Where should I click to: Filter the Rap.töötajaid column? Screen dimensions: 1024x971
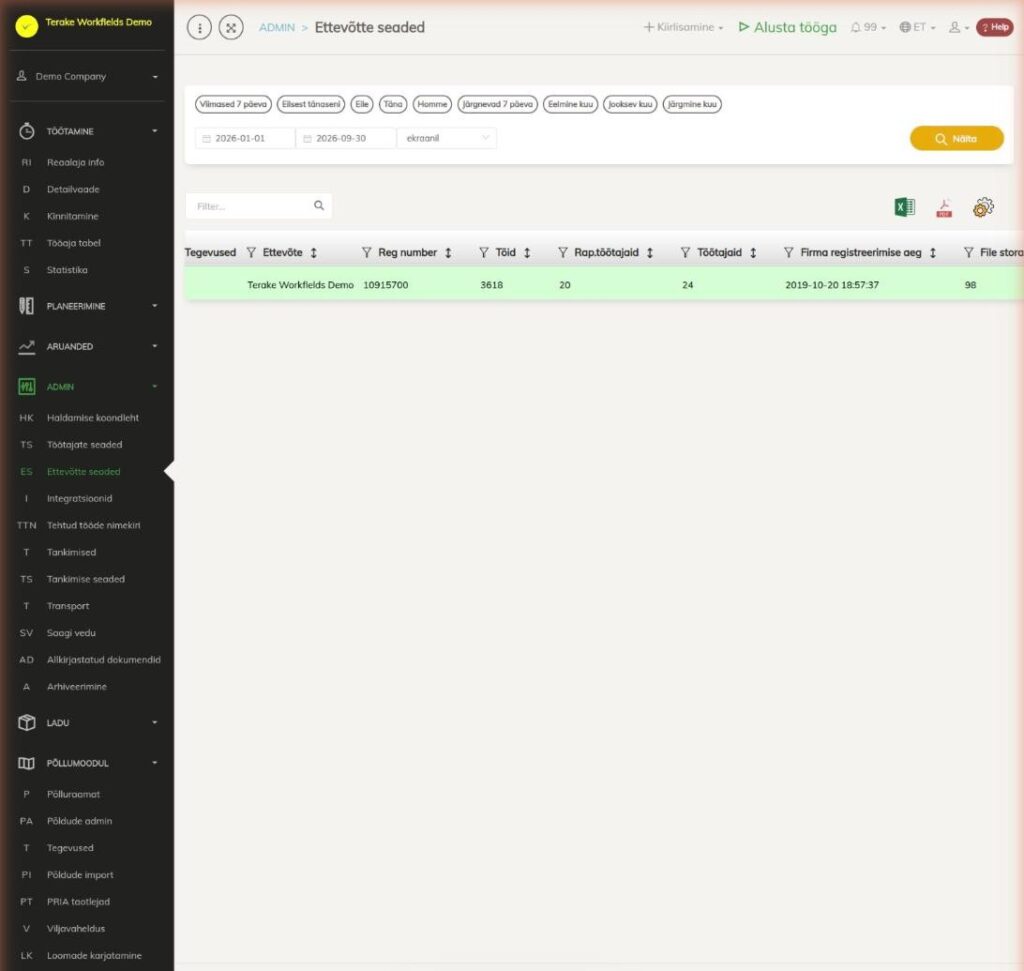pyautogui.click(x=562, y=253)
